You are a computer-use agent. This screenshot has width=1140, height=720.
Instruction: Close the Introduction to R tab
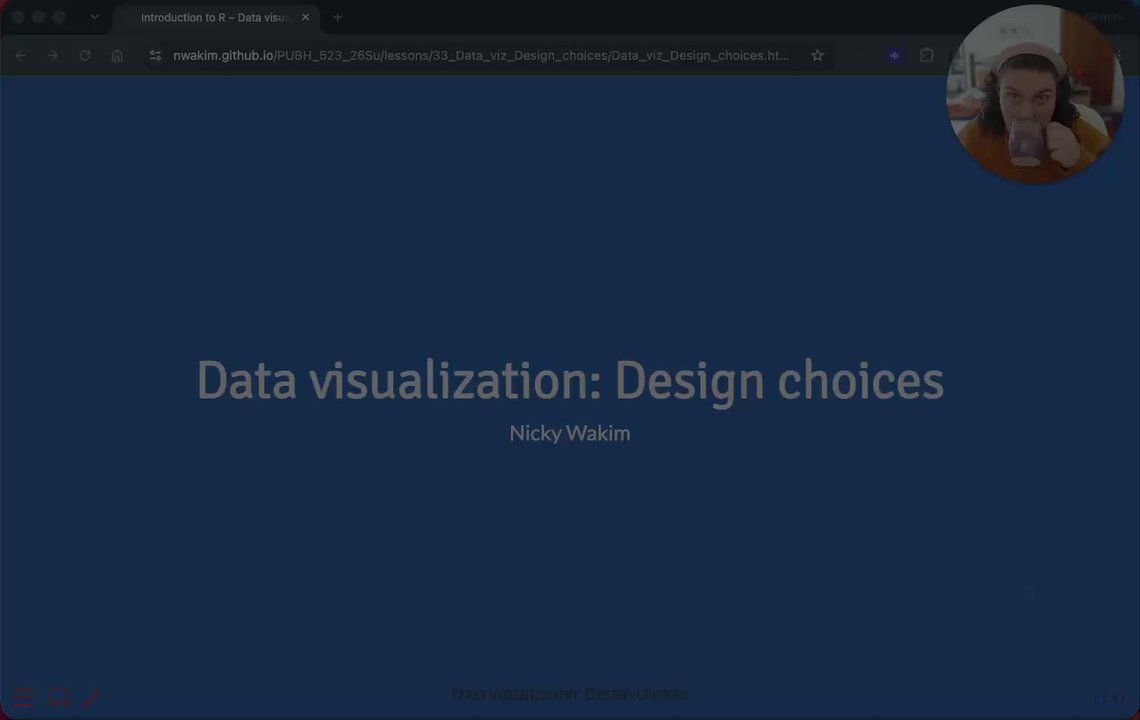click(x=305, y=17)
